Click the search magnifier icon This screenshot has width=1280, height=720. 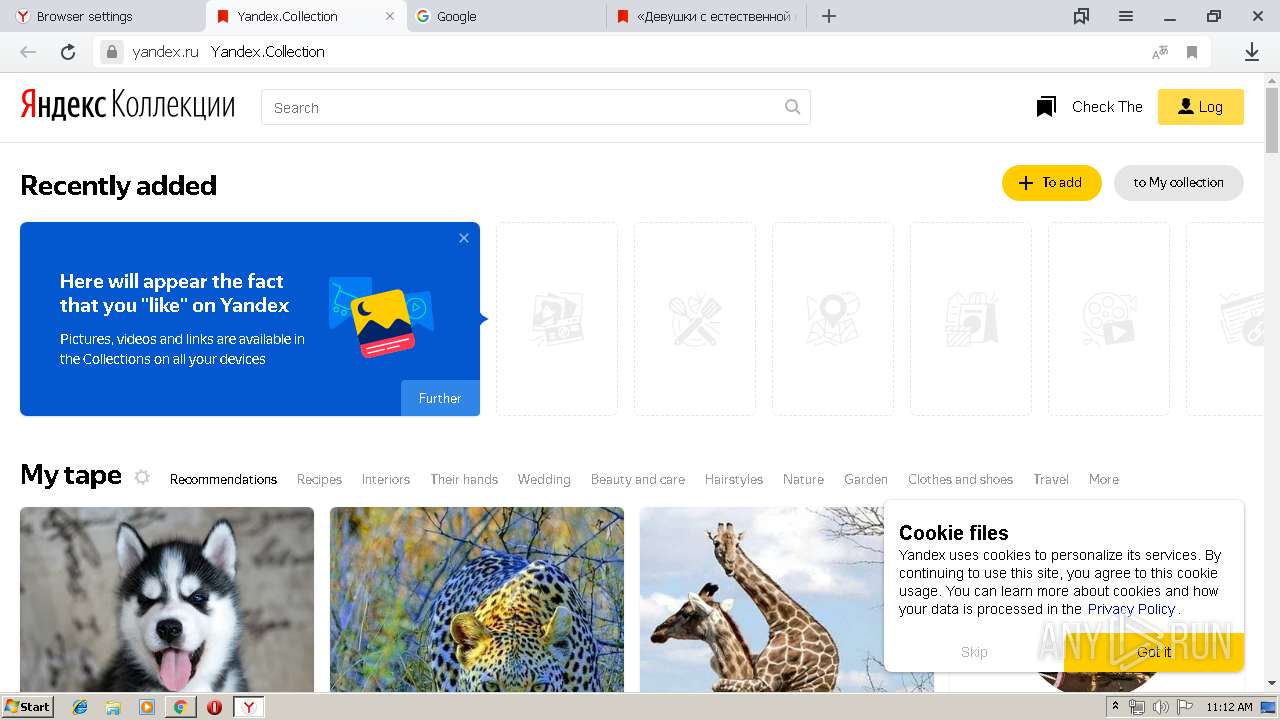pos(792,107)
